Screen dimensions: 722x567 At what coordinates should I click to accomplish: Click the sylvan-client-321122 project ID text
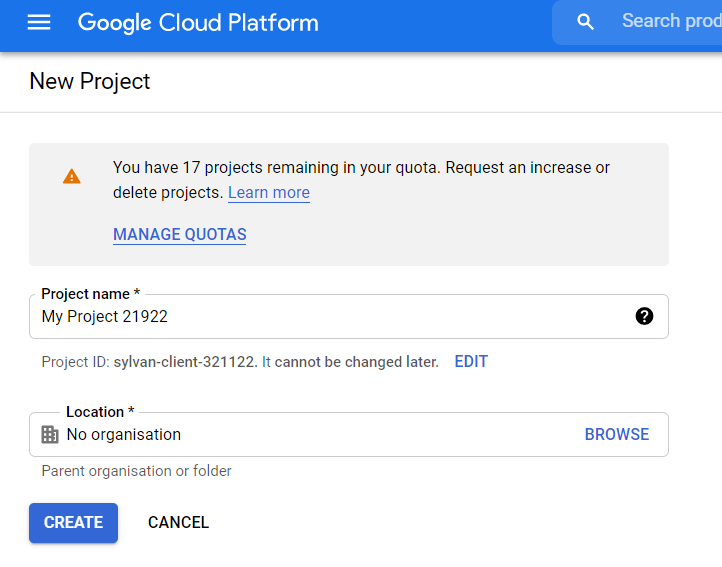click(185, 362)
